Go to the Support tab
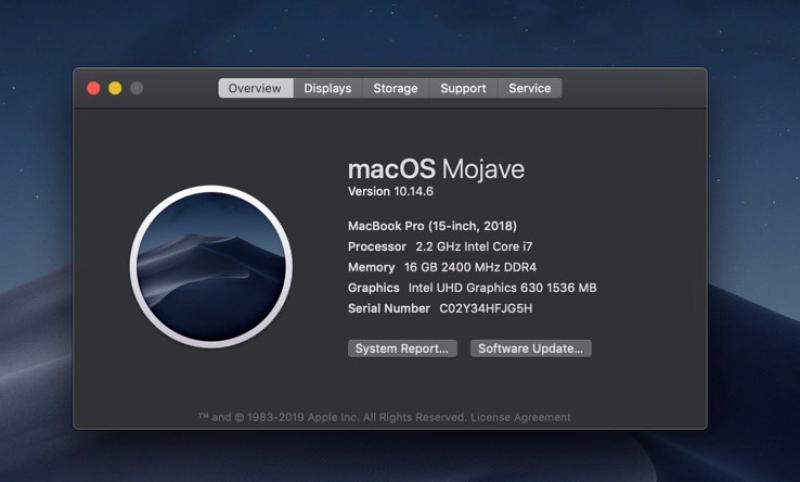Image resolution: width=800 pixels, height=482 pixels. pos(463,88)
